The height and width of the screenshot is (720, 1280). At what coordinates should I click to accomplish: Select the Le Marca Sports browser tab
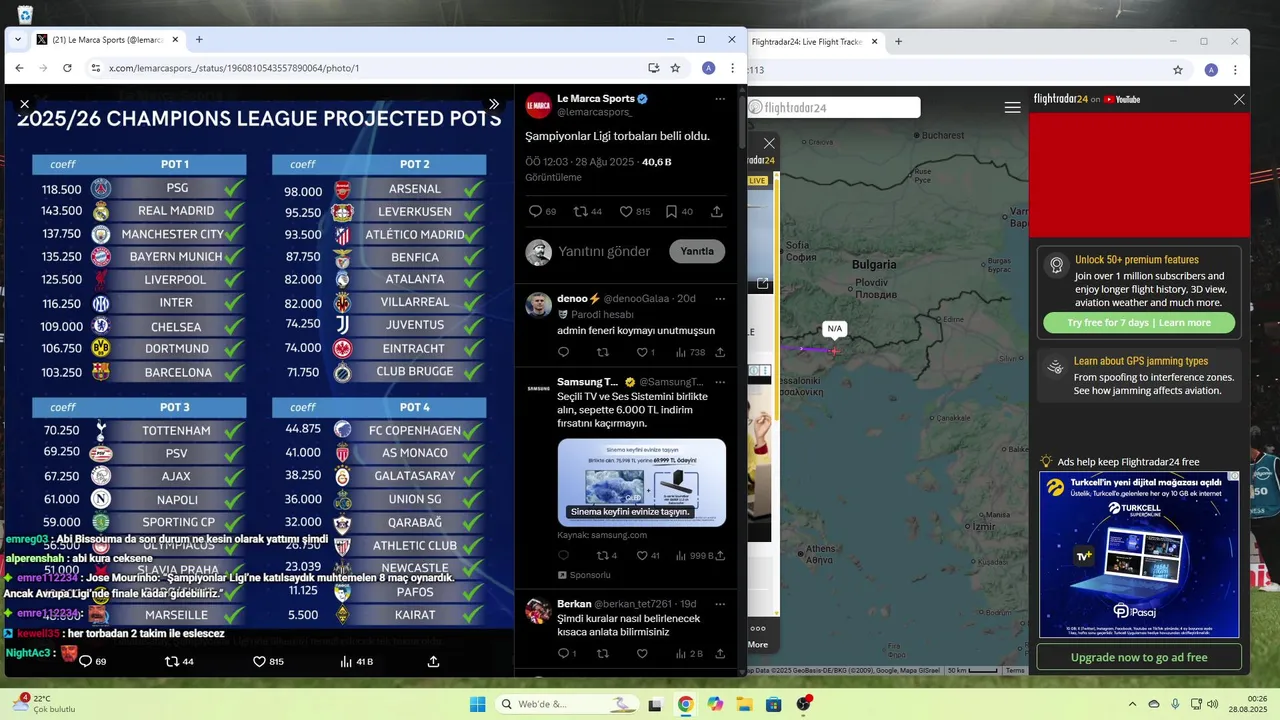107,40
